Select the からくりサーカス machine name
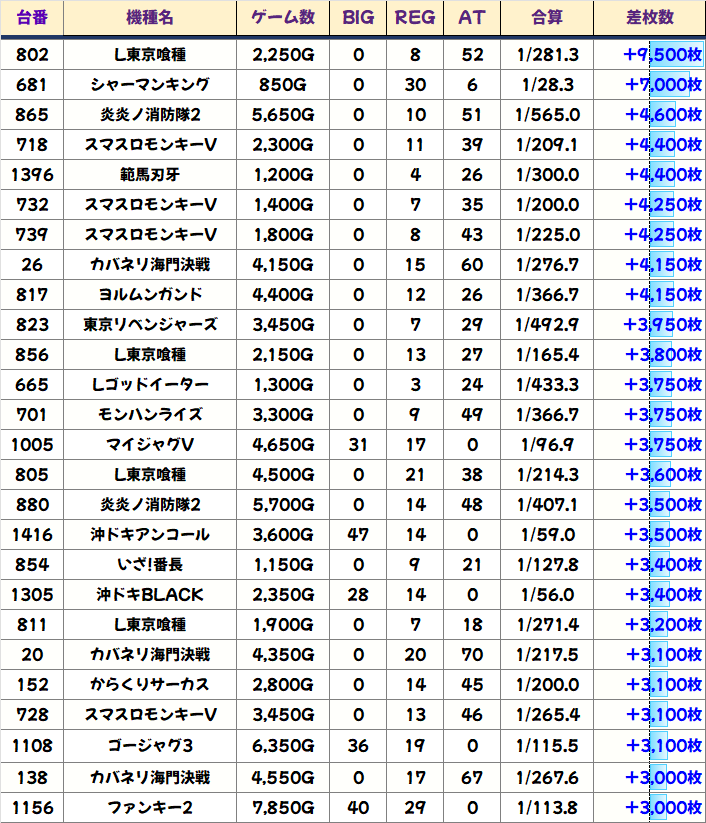This screenshot has height=823, width=706. tap(150, 685)
